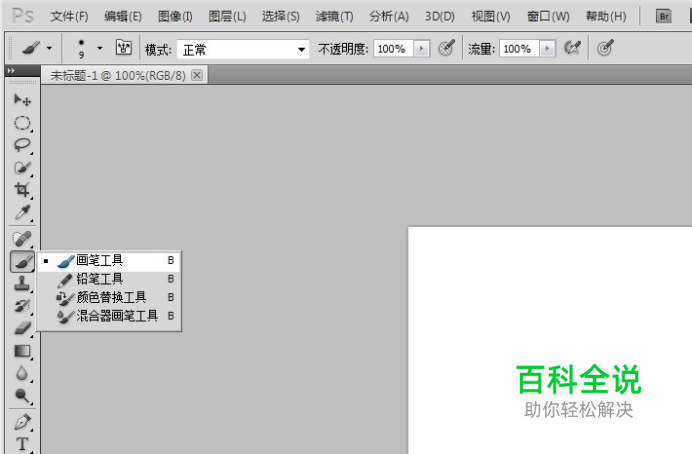
Task: Open the Bridge (Br) launcher
Action: pyautogui.click(x=663, y=17)
